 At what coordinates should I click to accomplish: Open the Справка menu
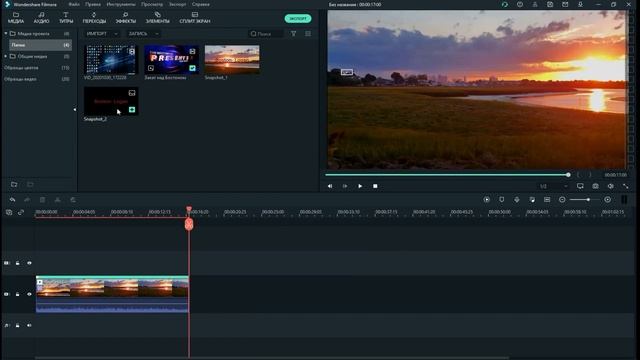[x=200, y=4]
